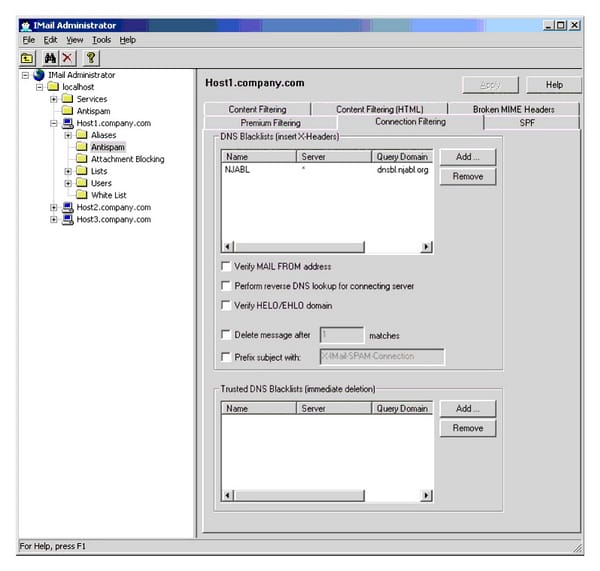Open the Edit menu

(50, 40)
